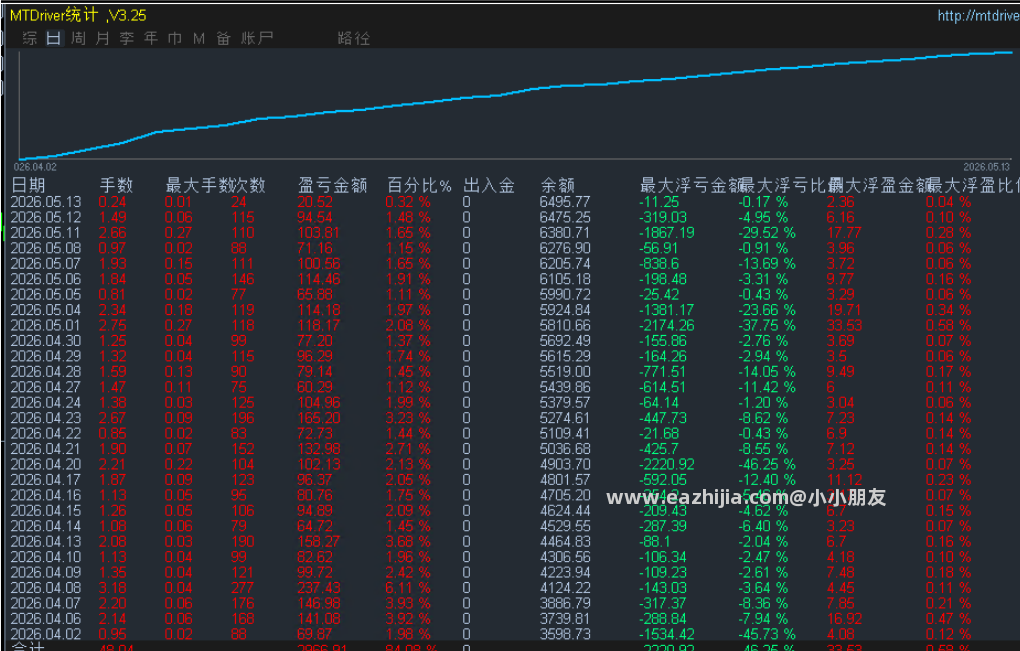Click the balance value 5519.00
1020x651 pixels.
tap(565, 372)
